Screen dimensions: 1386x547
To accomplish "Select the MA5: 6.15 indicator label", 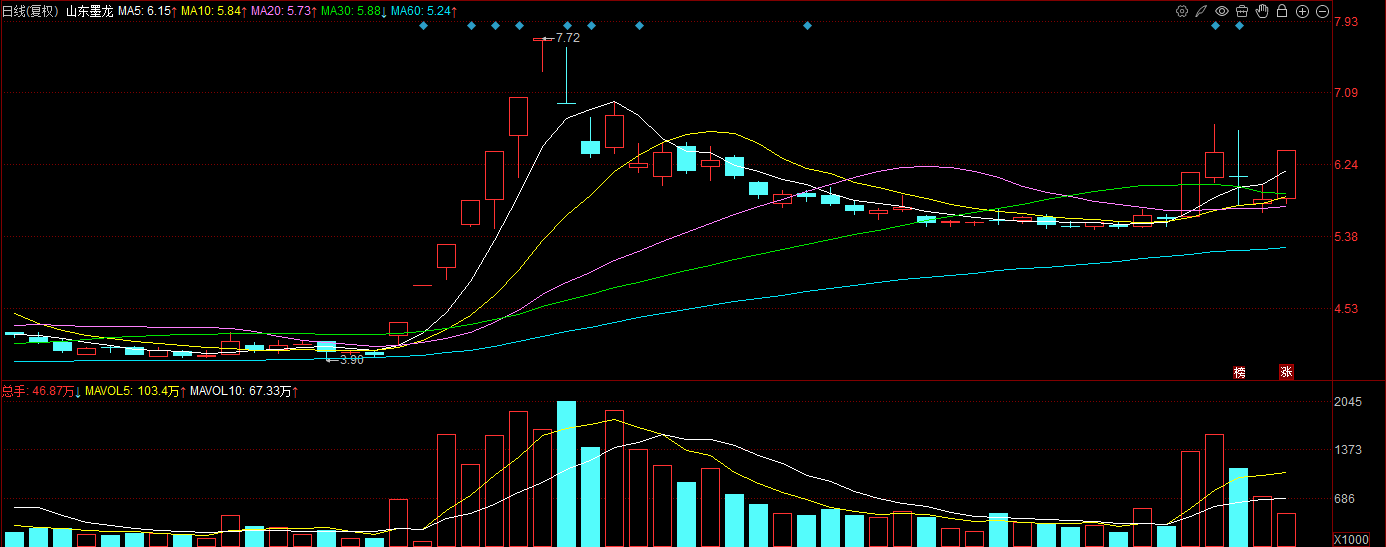I will coord(148,11).
